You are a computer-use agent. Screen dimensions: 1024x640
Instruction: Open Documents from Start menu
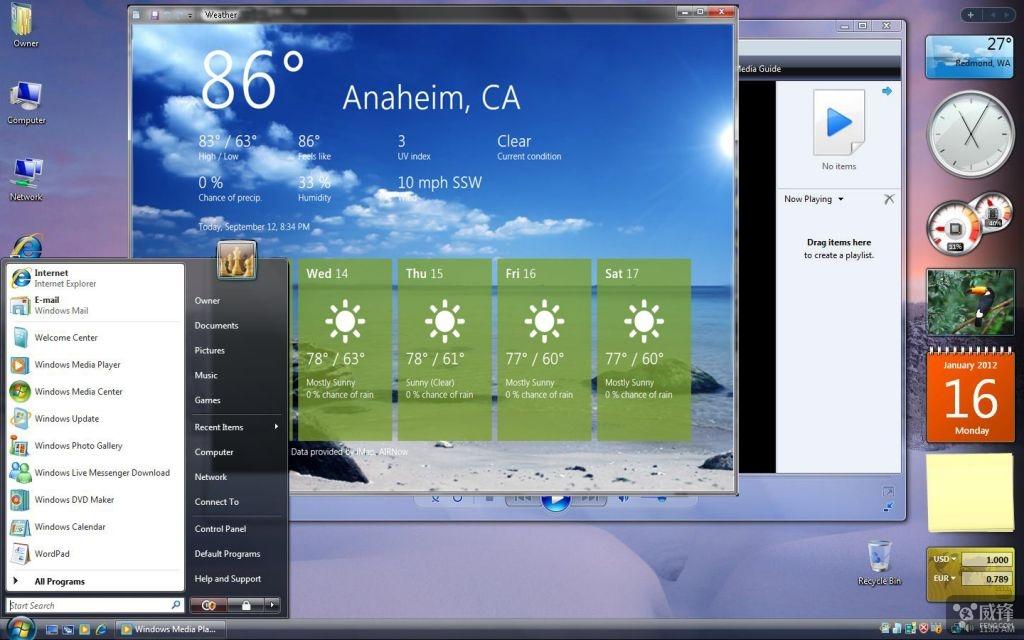click(216, 325)
